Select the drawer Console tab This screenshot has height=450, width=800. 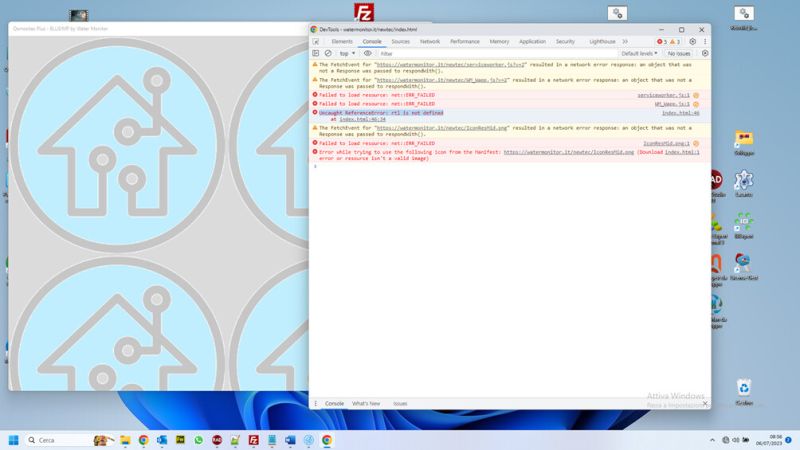[x=334, y=404]
